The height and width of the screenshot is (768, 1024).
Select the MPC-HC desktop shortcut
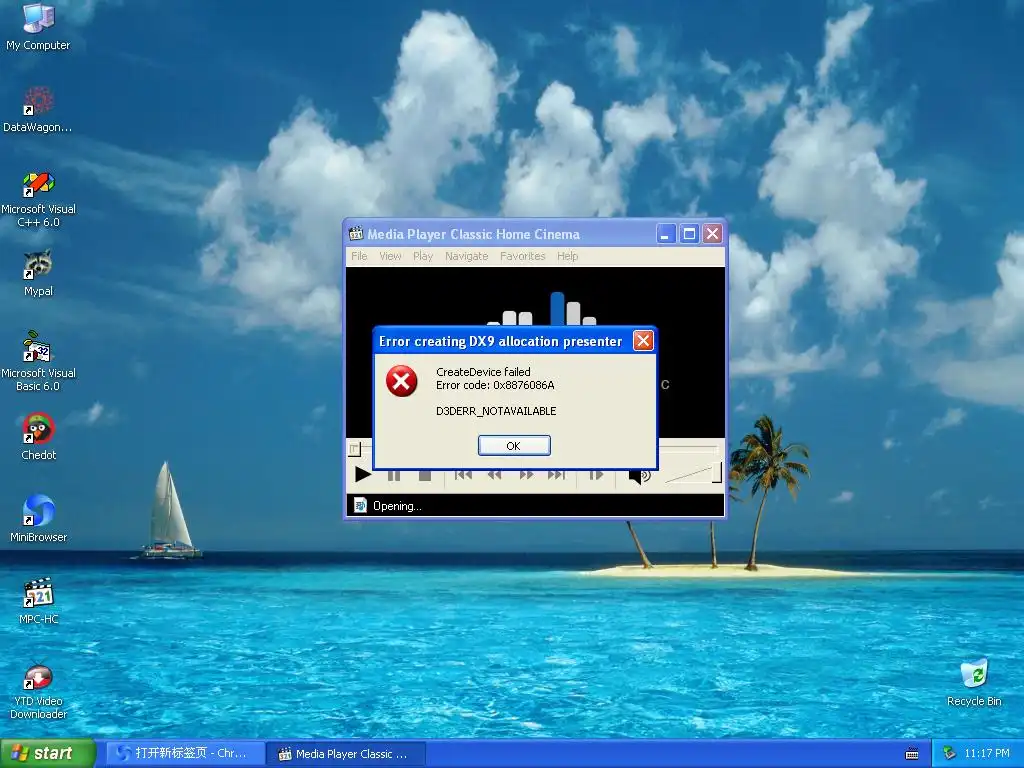38,601
